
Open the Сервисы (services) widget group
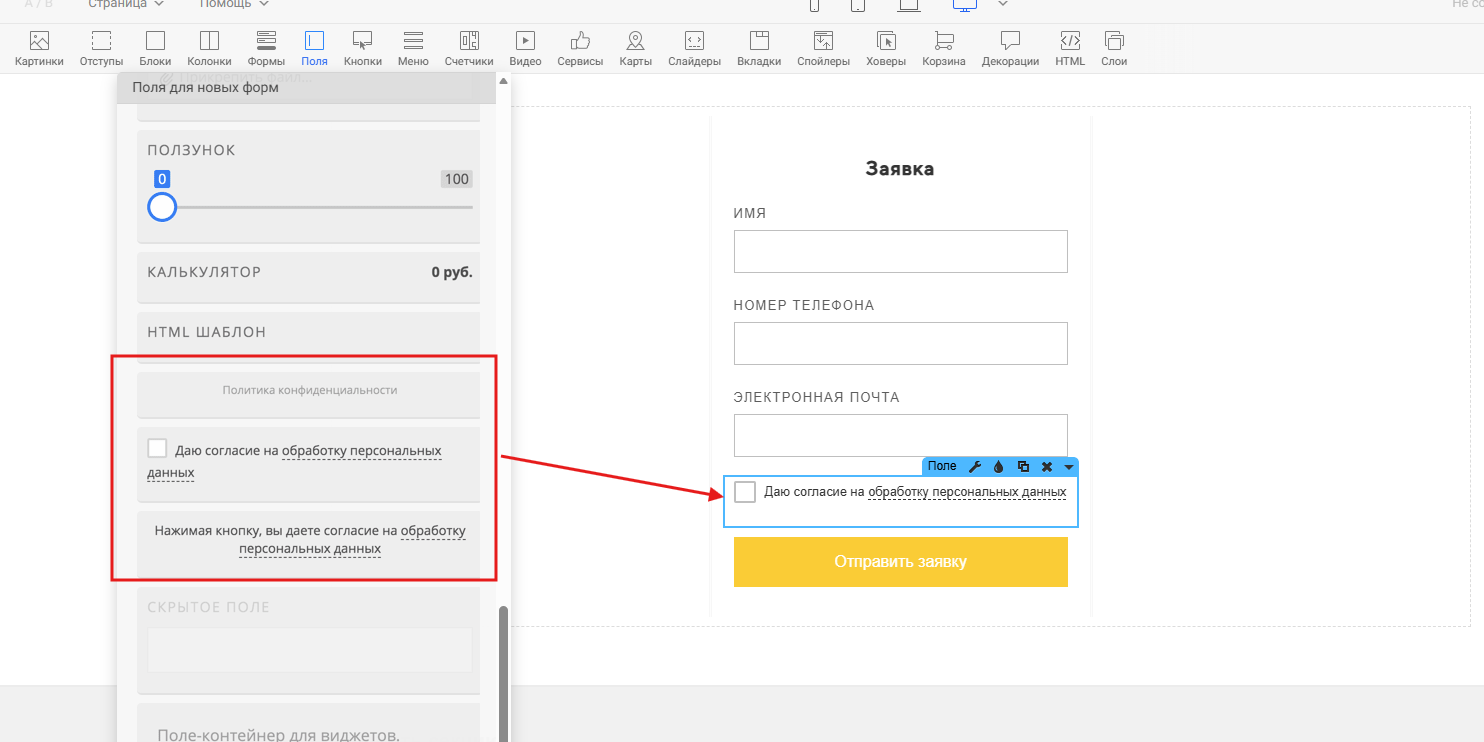[x=580, y=49]
